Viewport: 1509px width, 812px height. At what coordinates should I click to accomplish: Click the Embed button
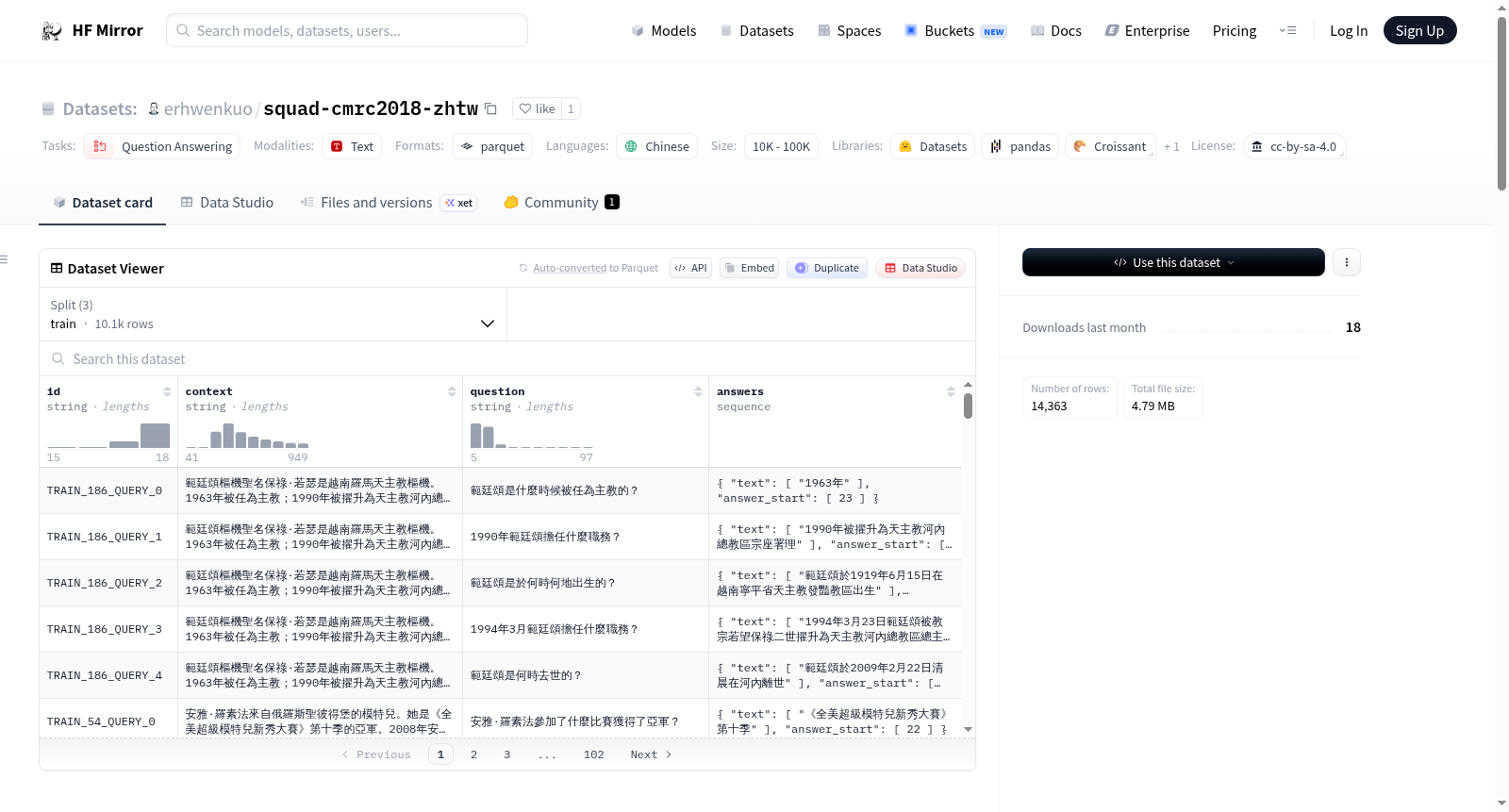point(749,268)
